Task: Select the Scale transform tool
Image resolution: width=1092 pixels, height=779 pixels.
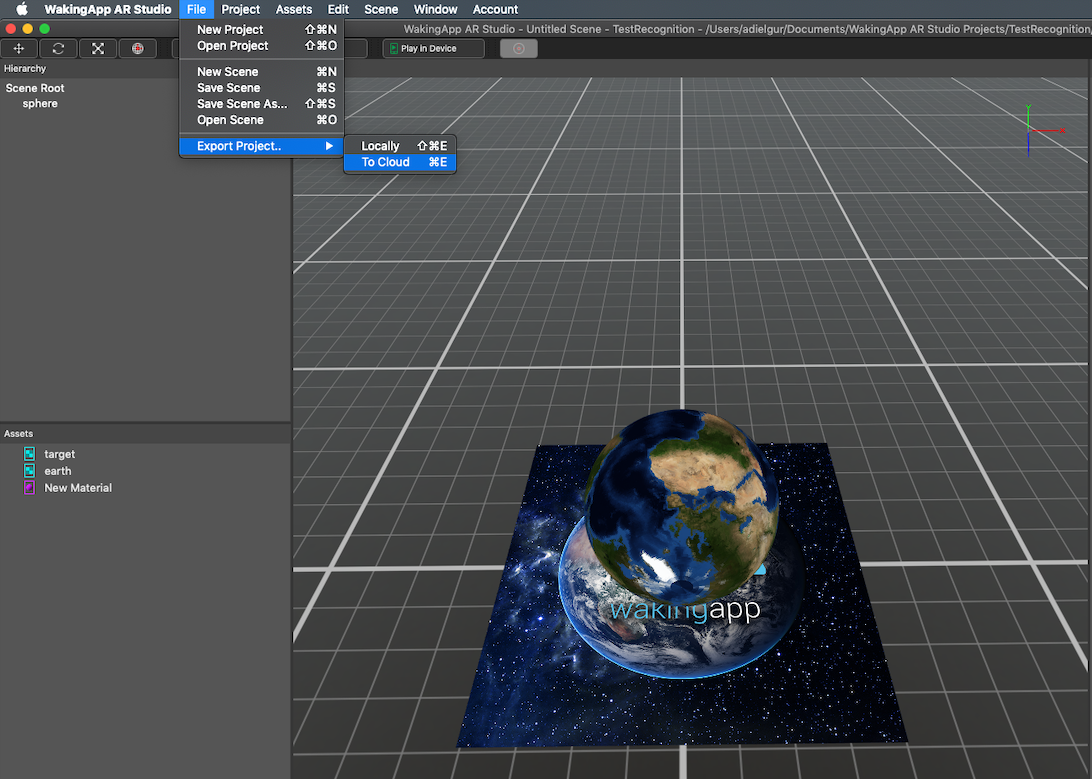Action: pyautogui.click(x=98, y=48)
